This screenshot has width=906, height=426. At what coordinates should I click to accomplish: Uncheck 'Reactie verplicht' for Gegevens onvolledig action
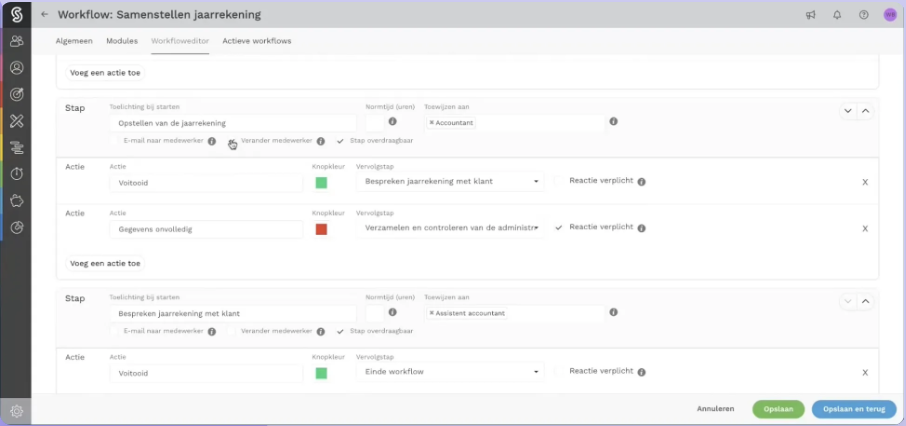point(559,227)
